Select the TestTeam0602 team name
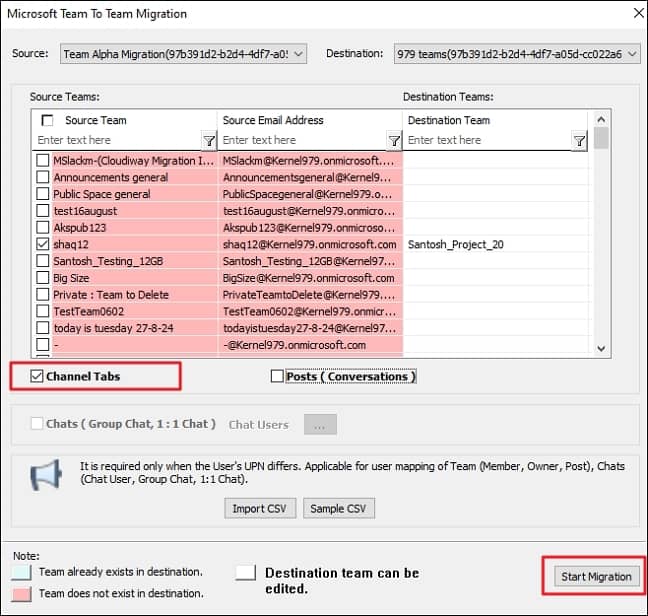 88,311
